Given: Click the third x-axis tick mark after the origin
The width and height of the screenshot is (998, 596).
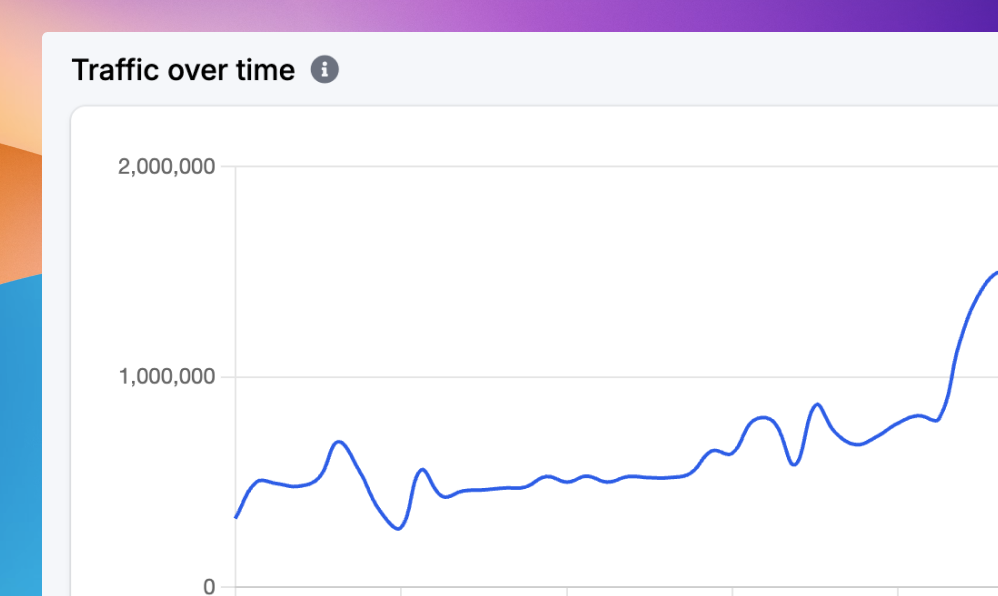Looking at the screenshot, I should (x=732, y=591).
